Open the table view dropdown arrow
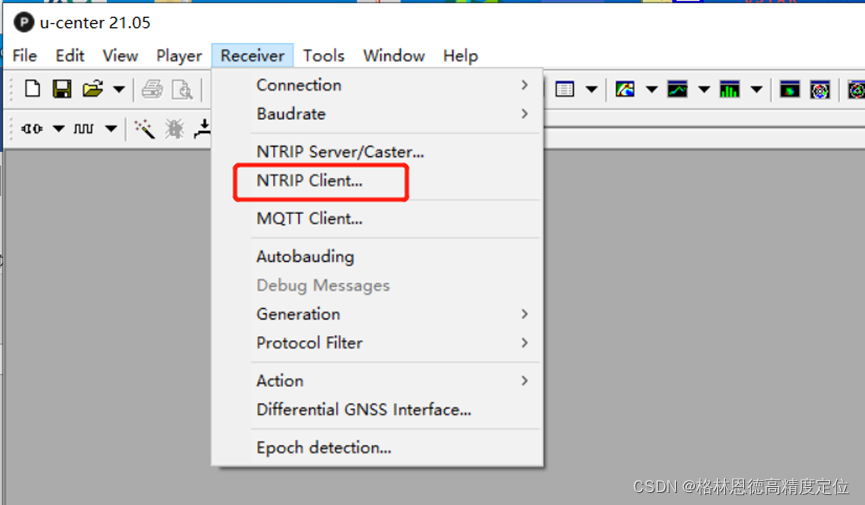Image resolution: width=865 pixels, height=505 pixels. [591, 89]
